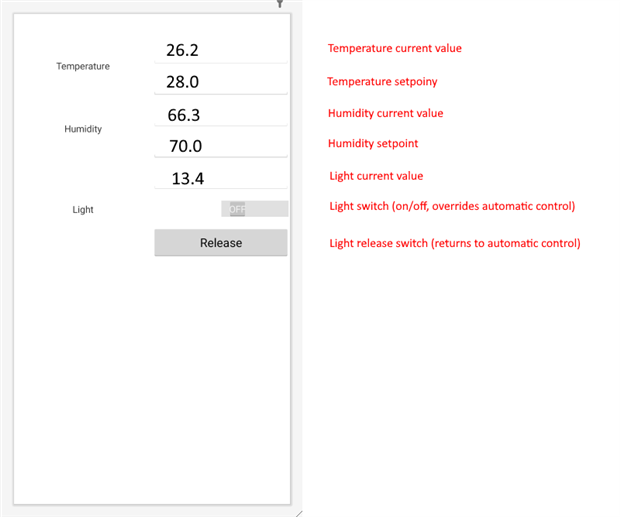Viewport: 620px width, 517px height.
Task: Click the 'Light switch (on/off' annotation text
Action: tap(379, 206)
